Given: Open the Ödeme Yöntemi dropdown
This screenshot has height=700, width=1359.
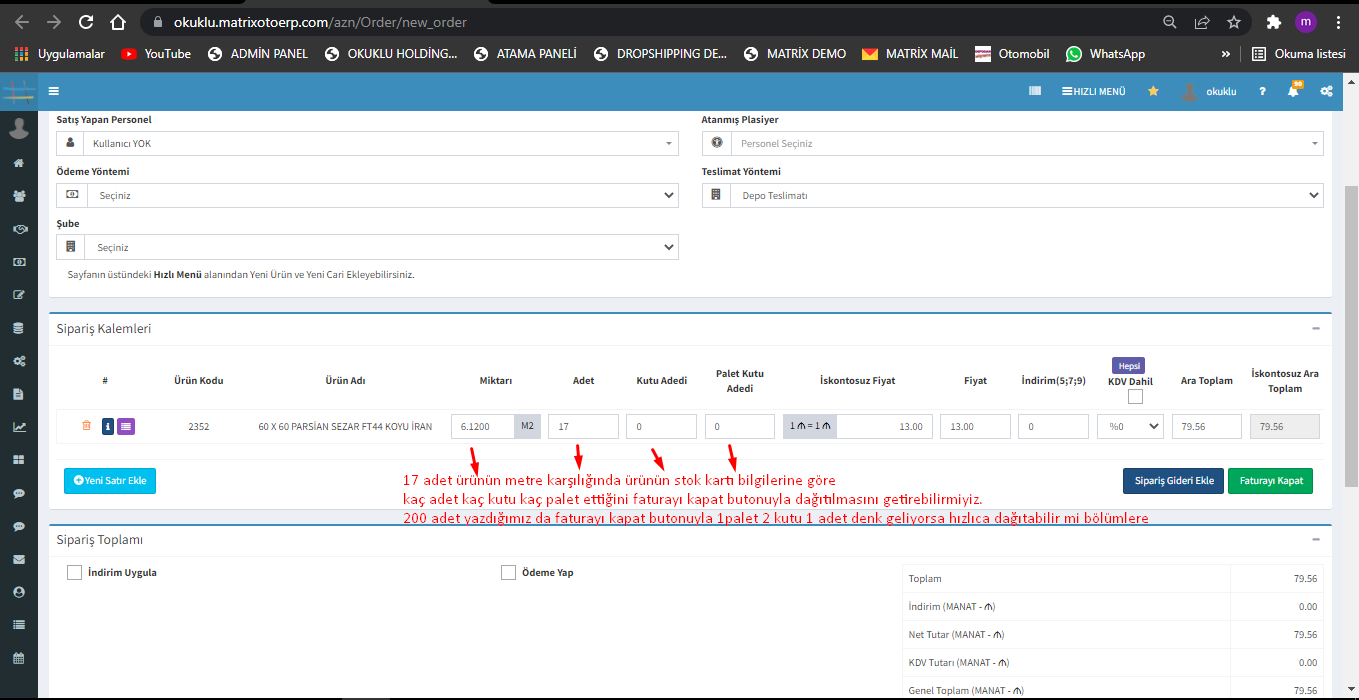Looking at the screenshot, I should pyautogui.click(x=367, y=196).
